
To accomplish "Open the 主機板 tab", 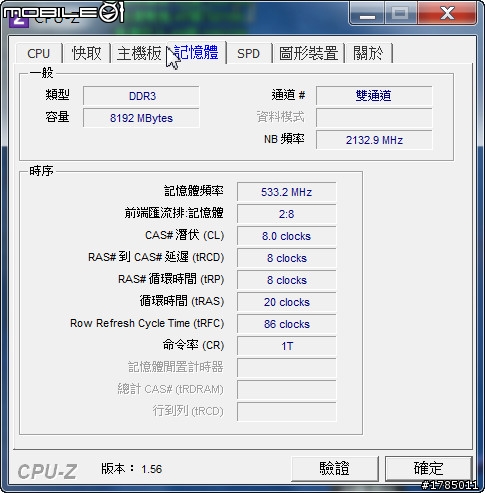I will [139, 53].
